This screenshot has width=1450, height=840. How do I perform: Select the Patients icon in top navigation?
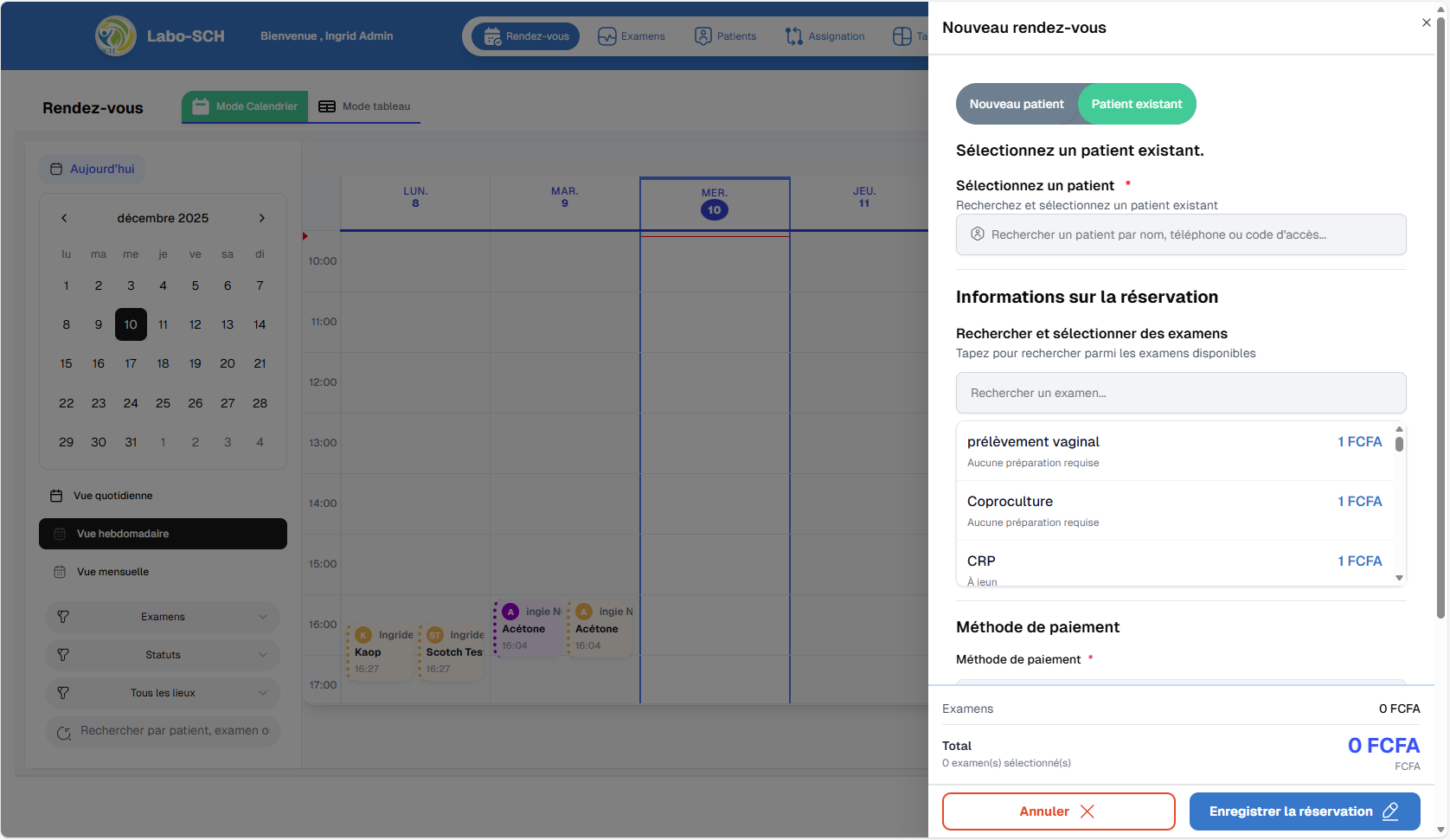(726, 35)
